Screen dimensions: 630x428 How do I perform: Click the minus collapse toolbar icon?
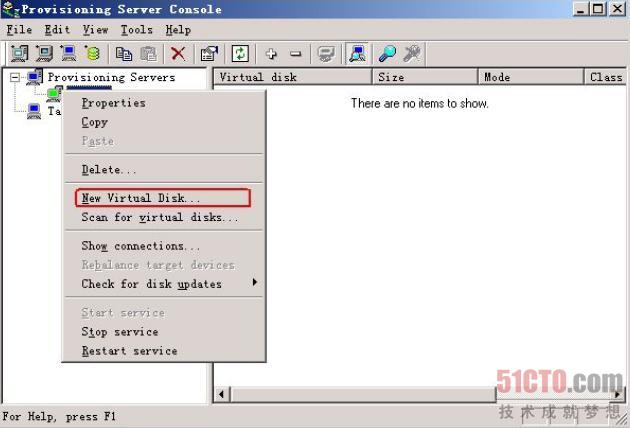point(296,53)
